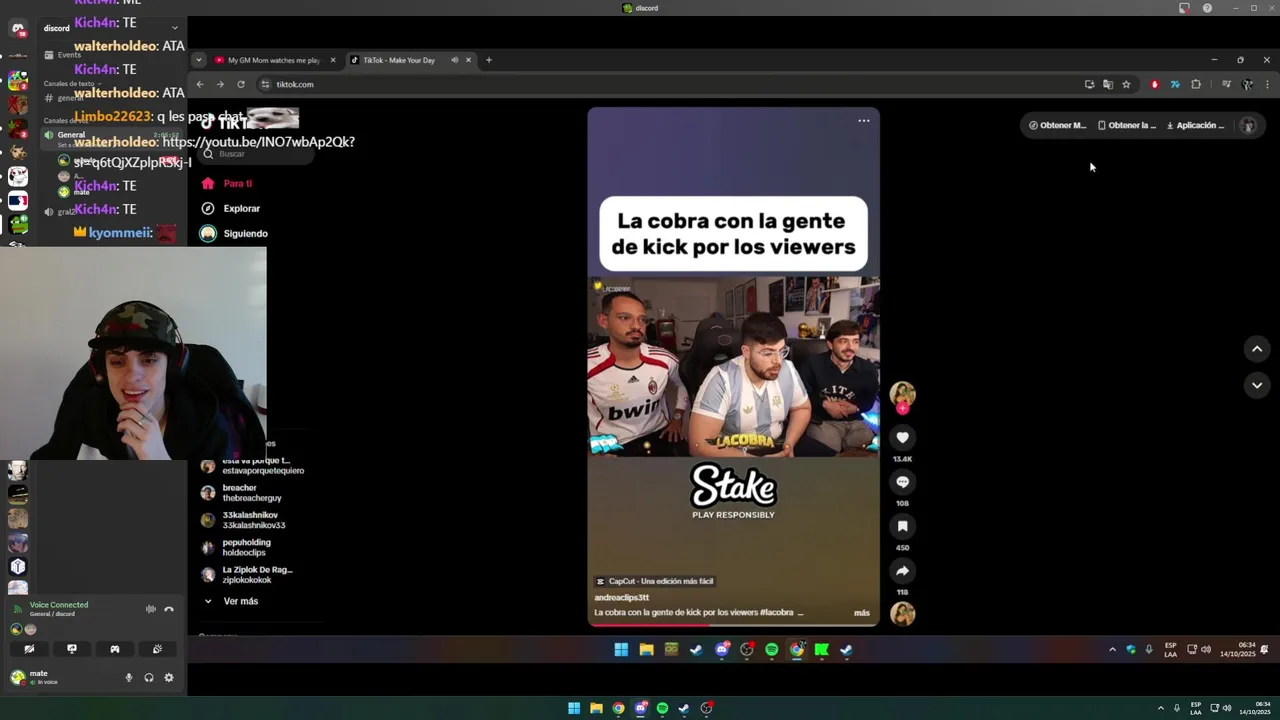This screenshot has height=720, width=1280.
Task: Go to previous video with up chevron
Action: tap(1257, 348)
